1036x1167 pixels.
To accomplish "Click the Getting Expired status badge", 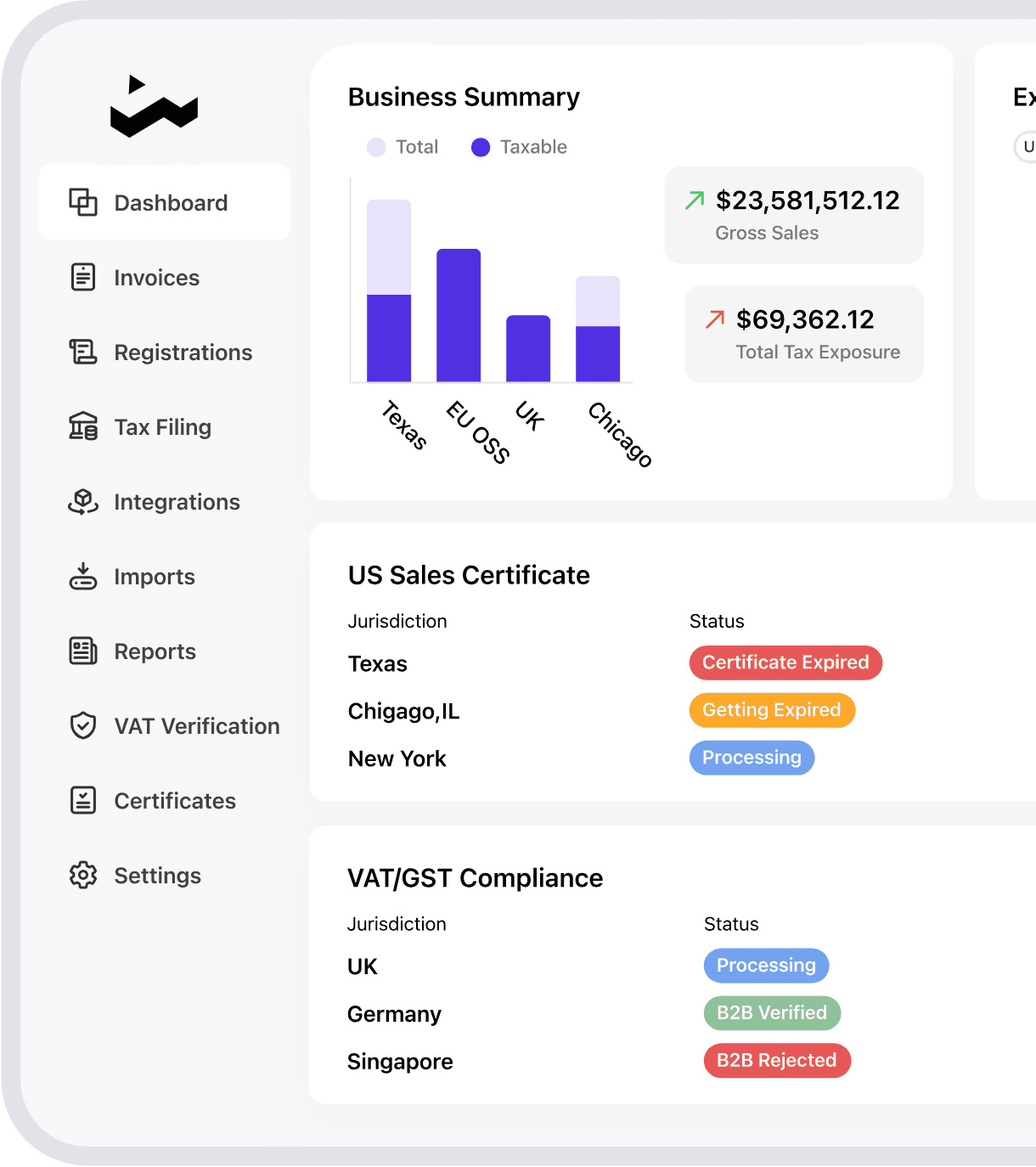I will [772, 710].
